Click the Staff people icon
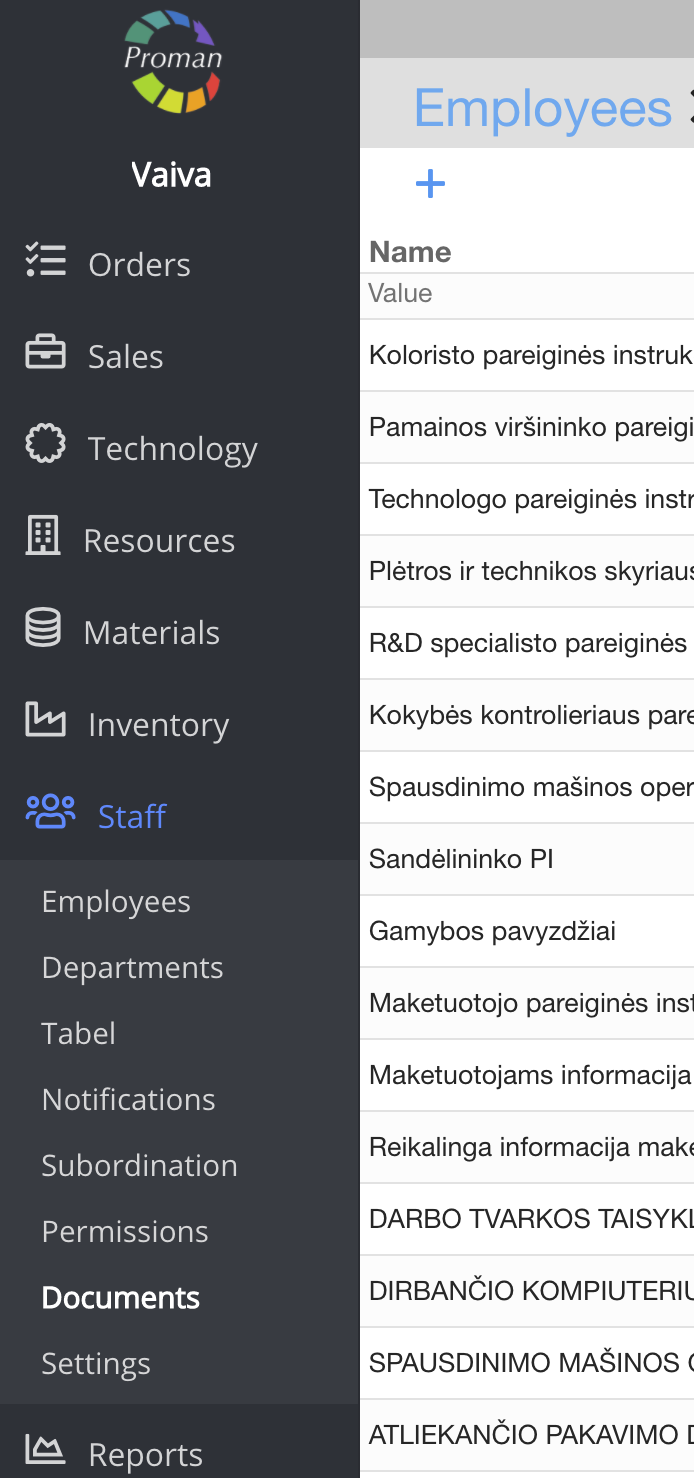The image size is (694, 1478). [50, 814]
